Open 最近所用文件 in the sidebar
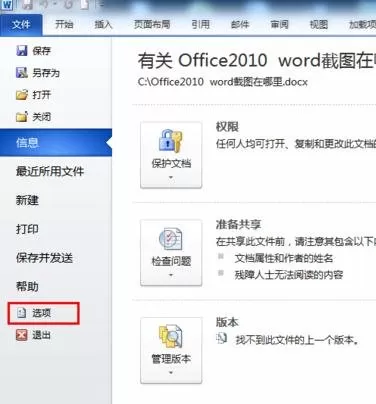The height and width of the screenshot is (404, 376). point(50,172)
